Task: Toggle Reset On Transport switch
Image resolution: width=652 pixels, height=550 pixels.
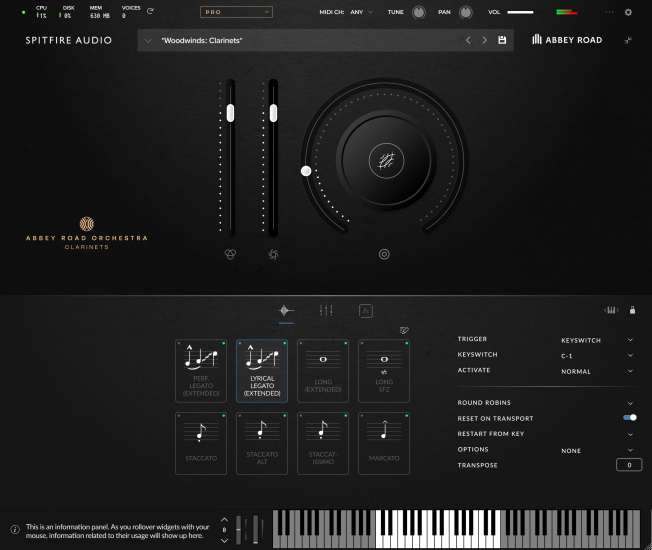Action: (x=630, y=417)
